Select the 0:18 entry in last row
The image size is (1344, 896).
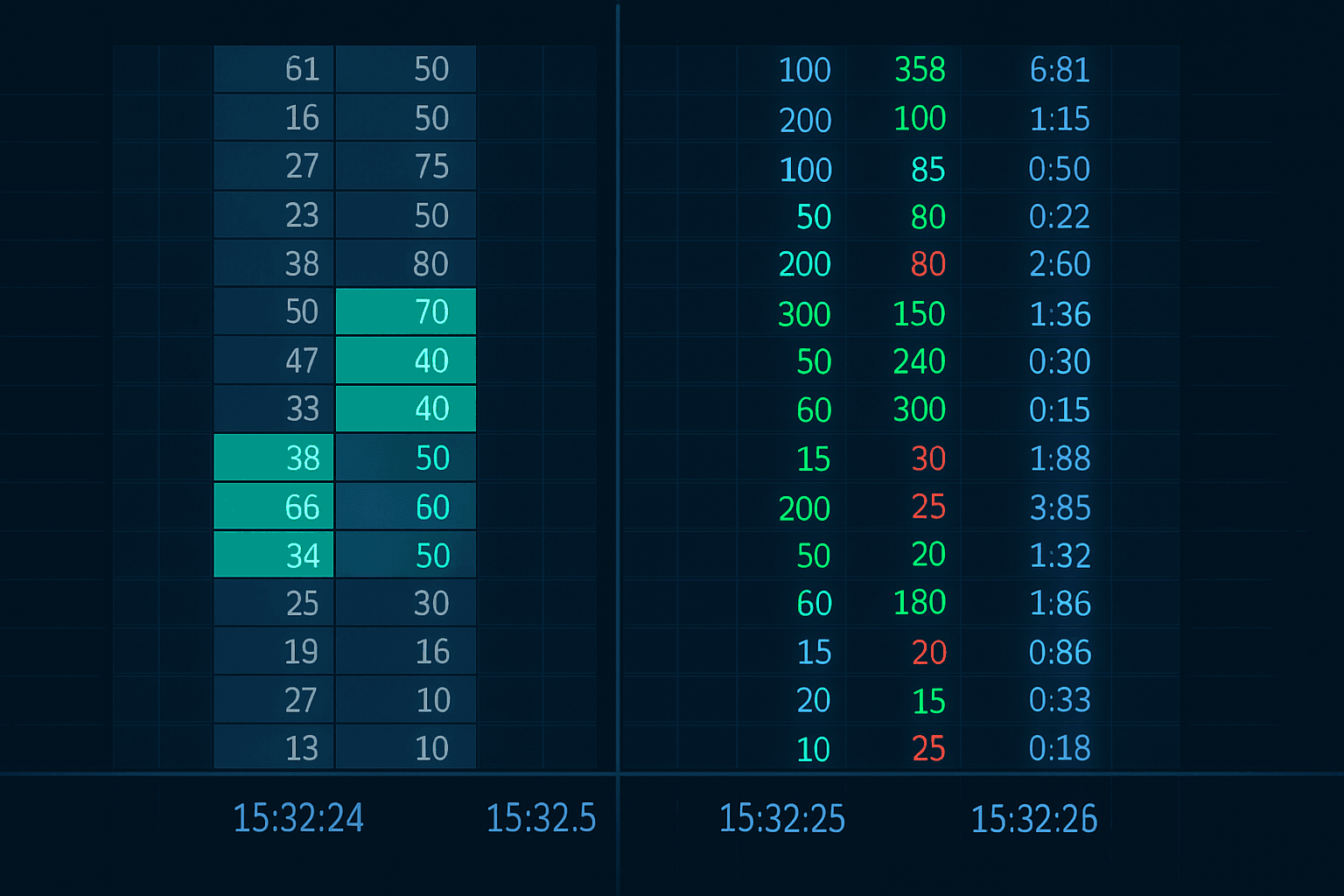(x=1060, y=748)
